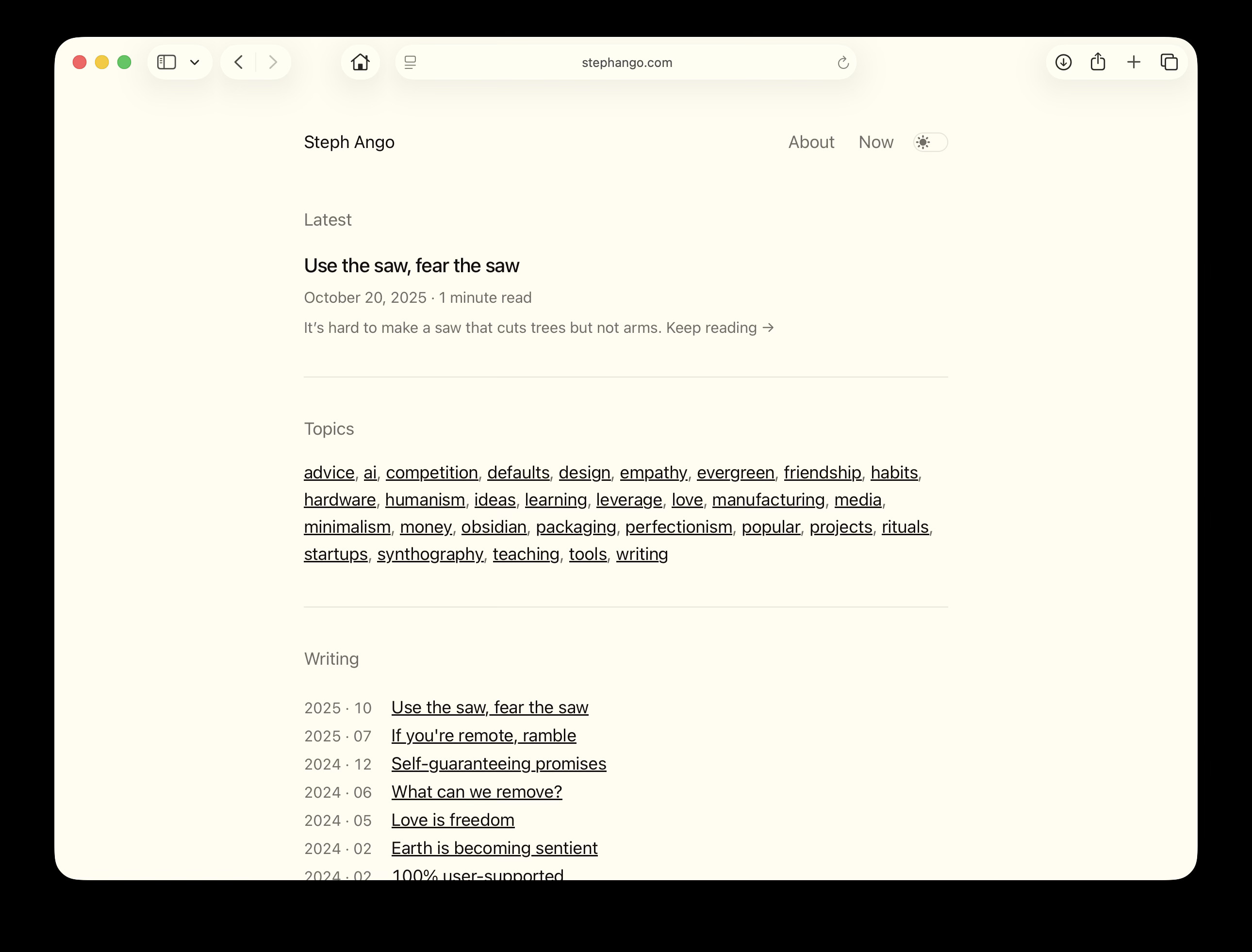Viewport: 1252px width, 952px height.
Task: Toggle the light/dark mode switch
Action: 929,143
